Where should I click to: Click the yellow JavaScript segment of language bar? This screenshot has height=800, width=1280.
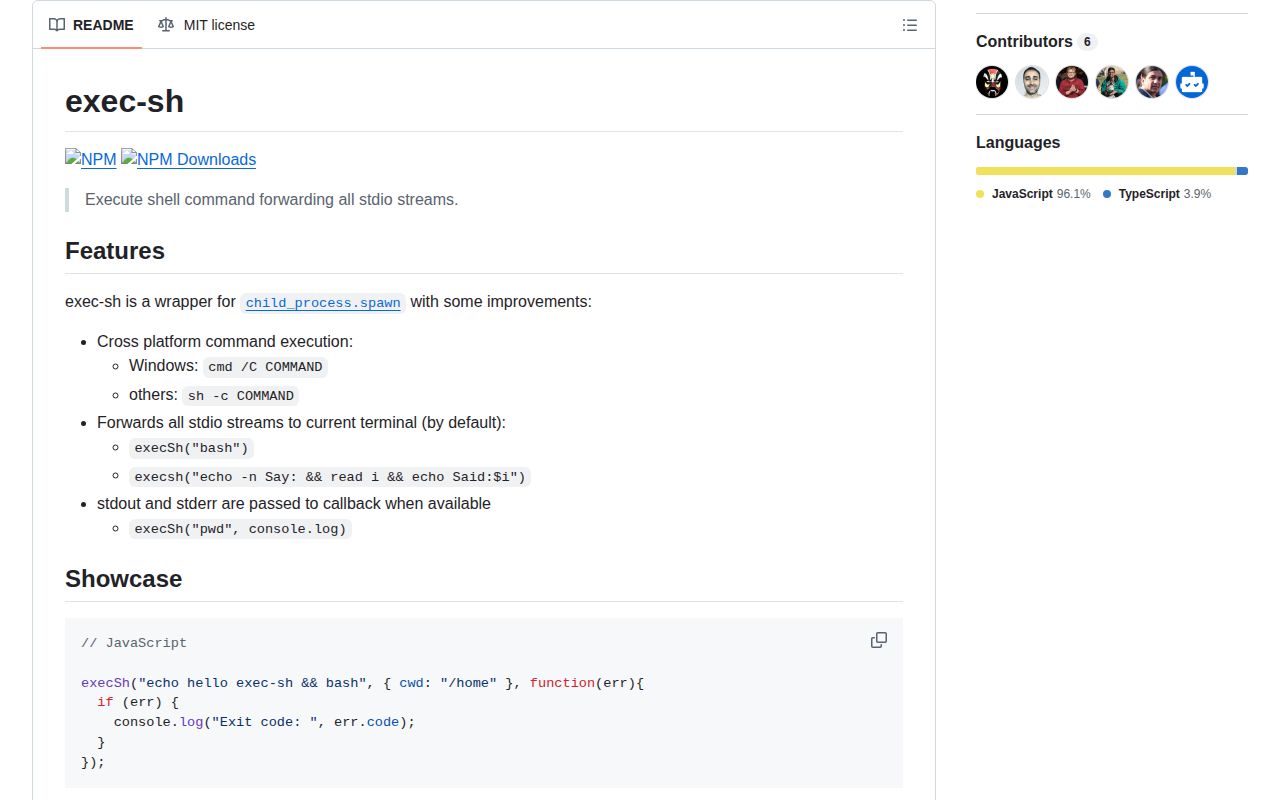coord(1106,171)
